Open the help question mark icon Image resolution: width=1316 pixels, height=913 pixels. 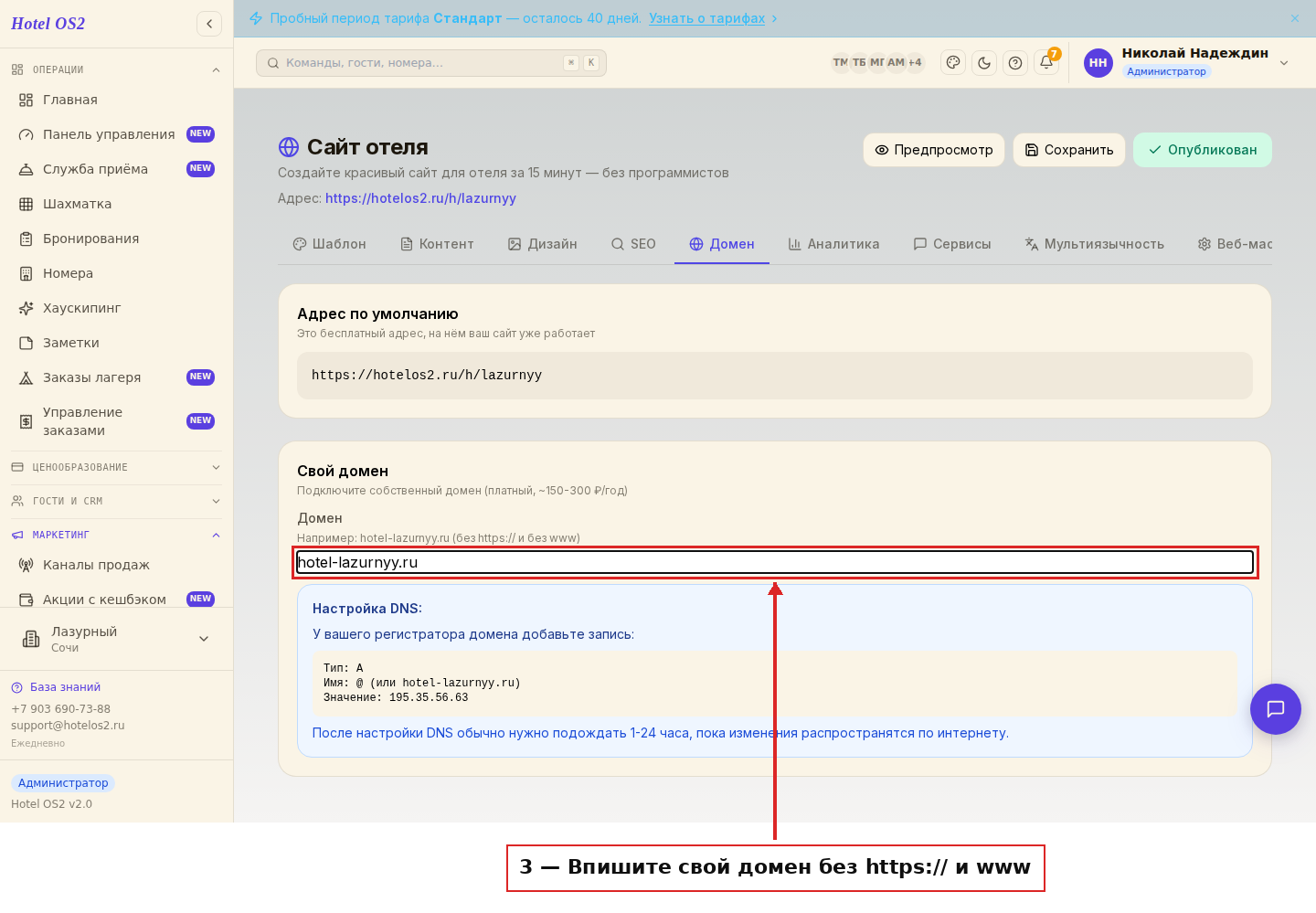[x=1015, y=63]
